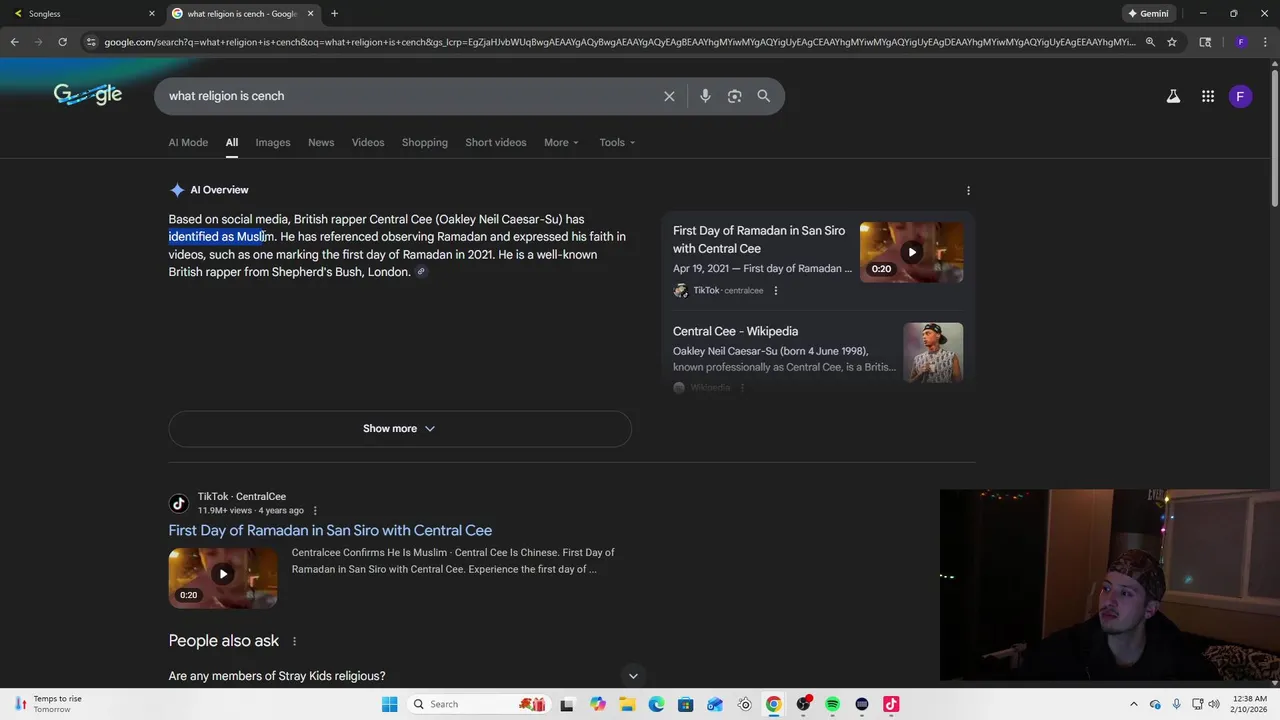Select the All results tab
This screenshot has height=720, width=1280.
[x=232, y=142]
